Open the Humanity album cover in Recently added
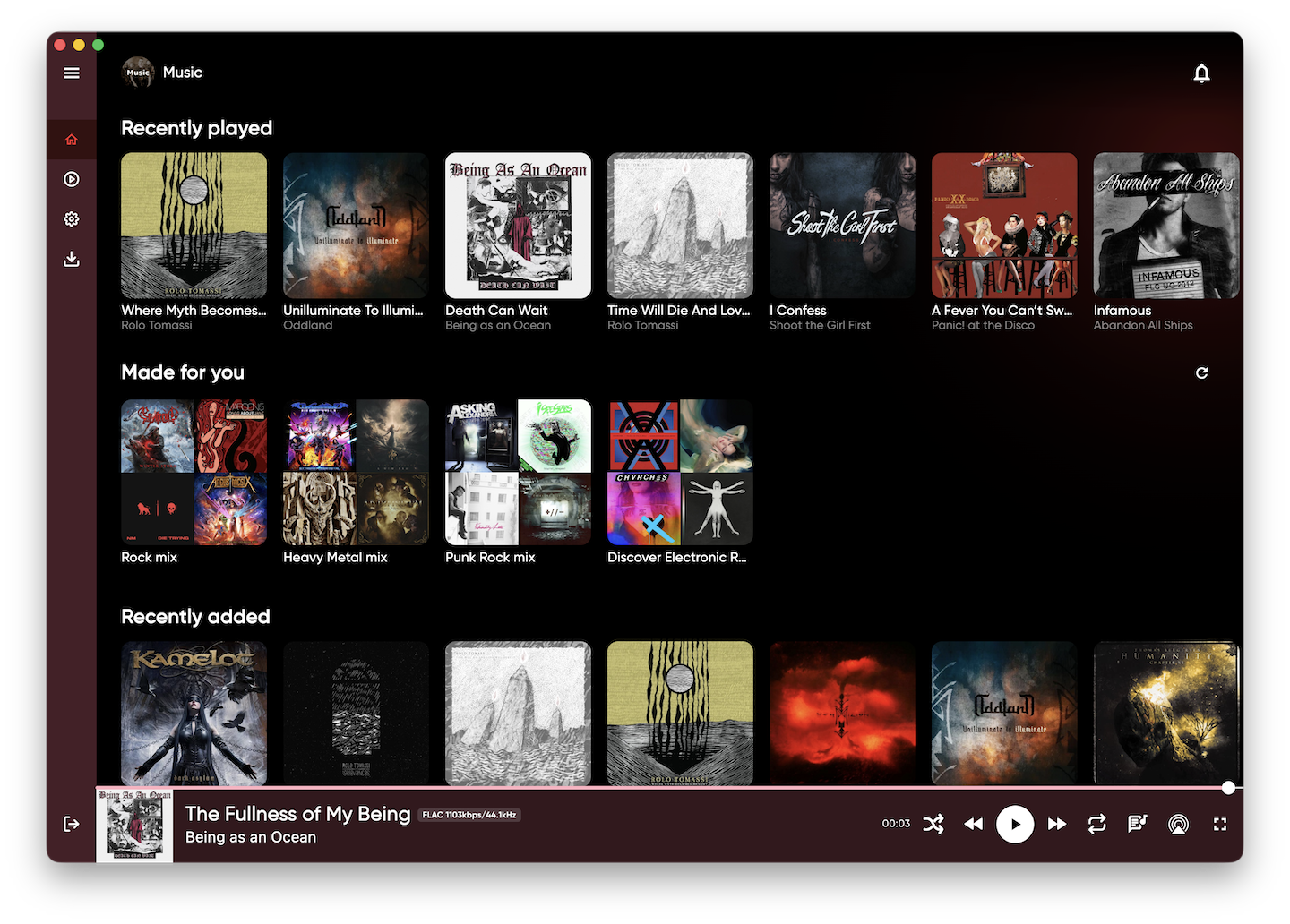 pyautogui.click(x=1167, y=714)
